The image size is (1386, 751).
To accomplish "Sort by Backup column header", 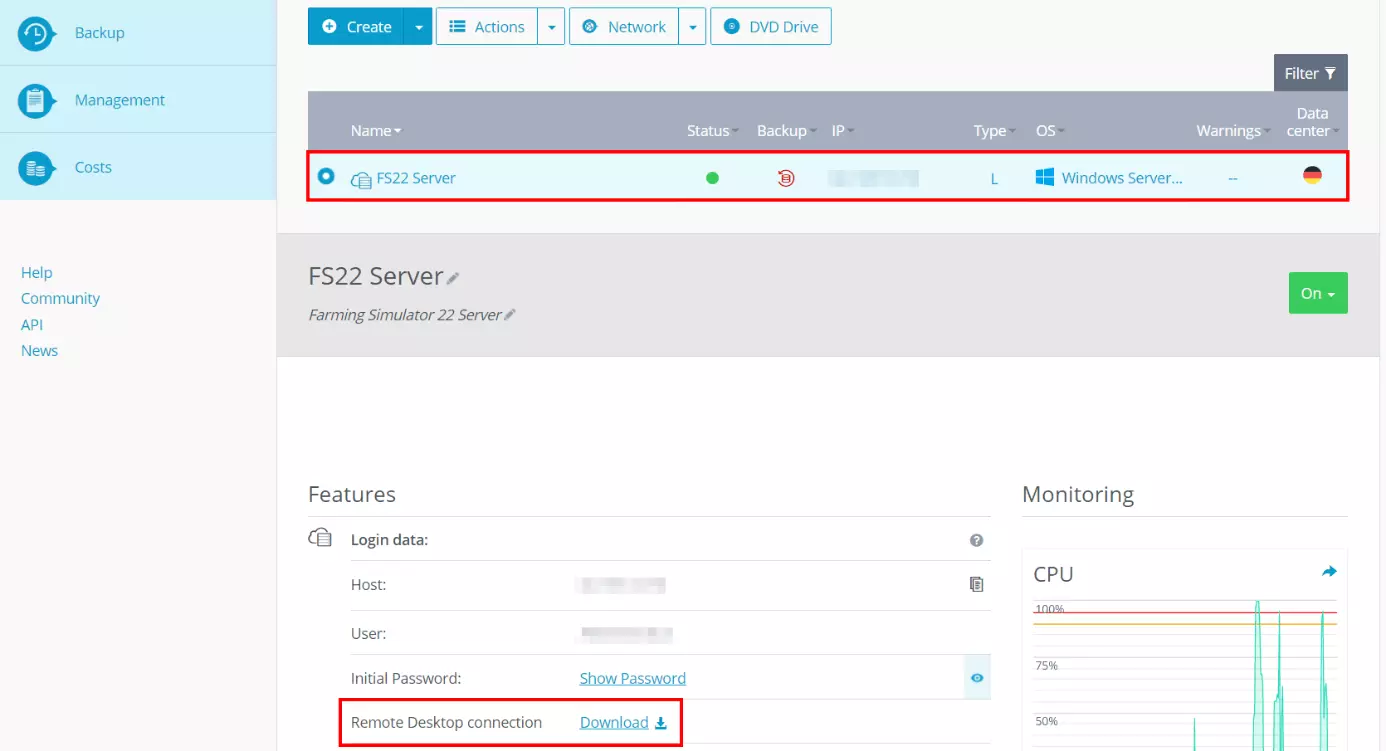I will (786, 131).
